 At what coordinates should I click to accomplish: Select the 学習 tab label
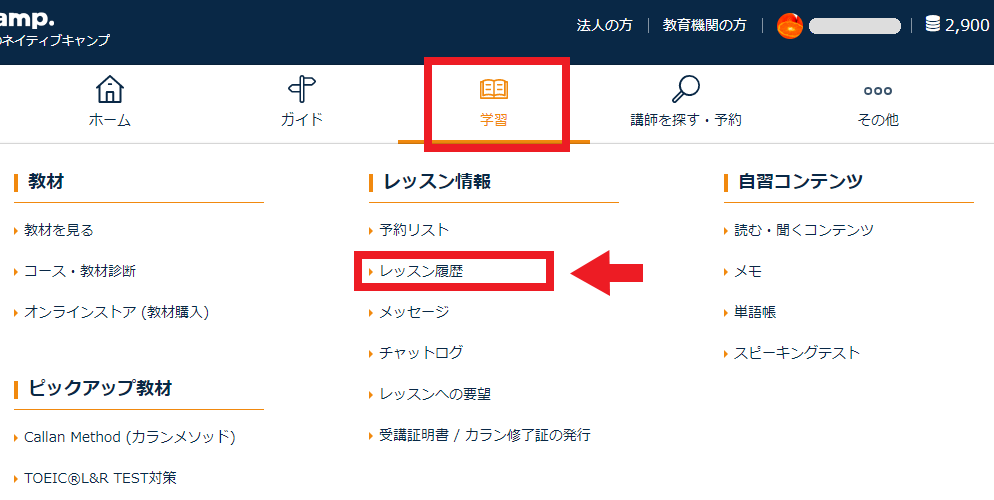click(x=493, y=120)
